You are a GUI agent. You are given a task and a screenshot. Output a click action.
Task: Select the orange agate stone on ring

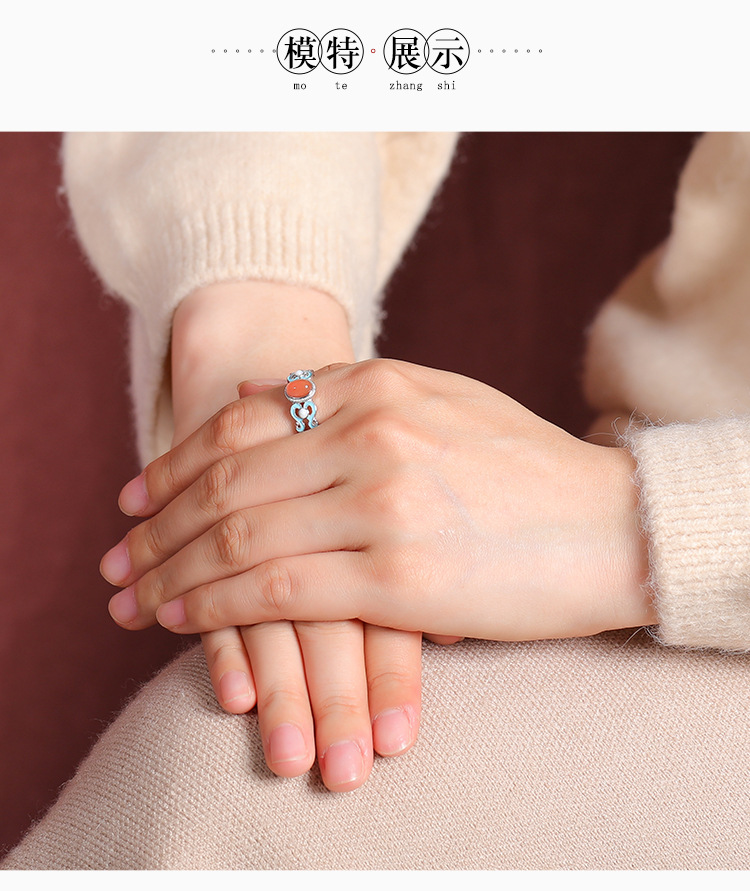pos(299,388)
